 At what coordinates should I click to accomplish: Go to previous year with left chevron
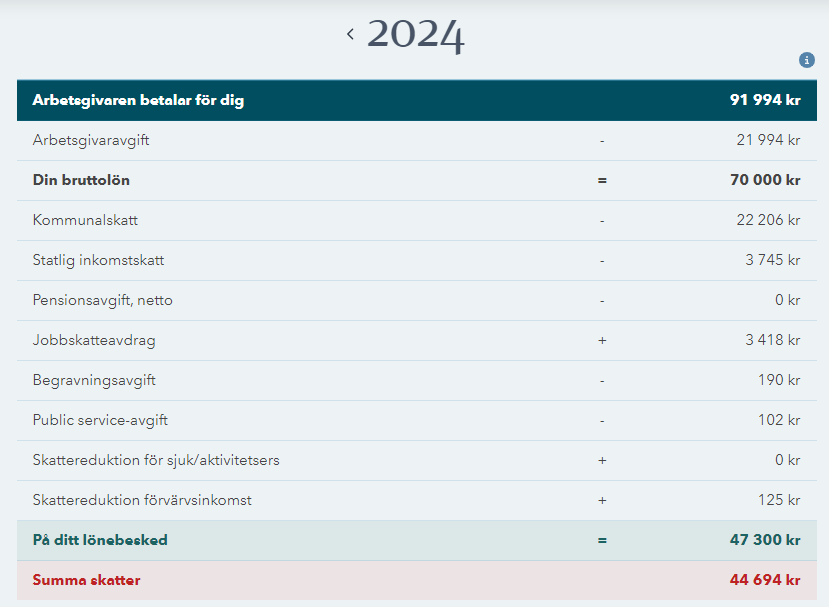pyautogui.click(x=350, y=35)
